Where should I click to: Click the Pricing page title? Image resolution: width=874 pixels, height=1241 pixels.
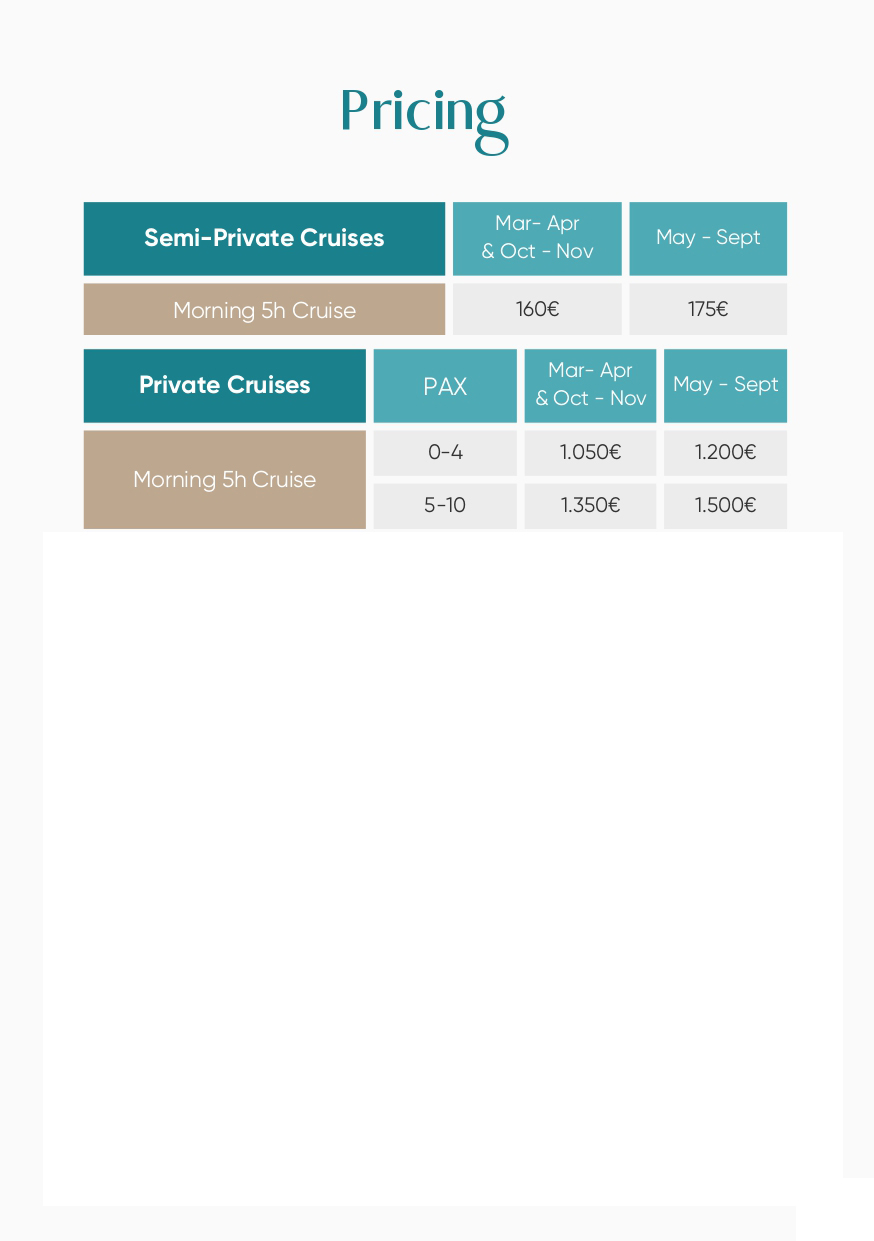424,114
